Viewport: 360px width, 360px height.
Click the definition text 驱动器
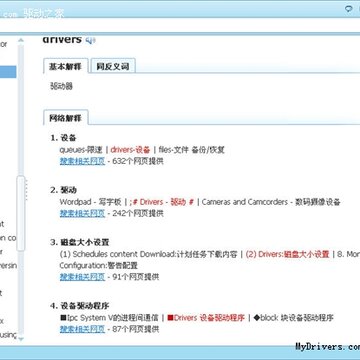[x=61, y=86]
